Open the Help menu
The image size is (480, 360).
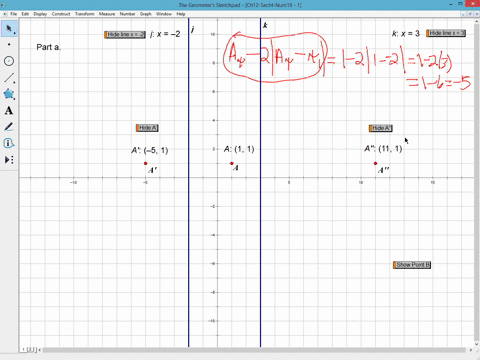click(x=181, y=14)
